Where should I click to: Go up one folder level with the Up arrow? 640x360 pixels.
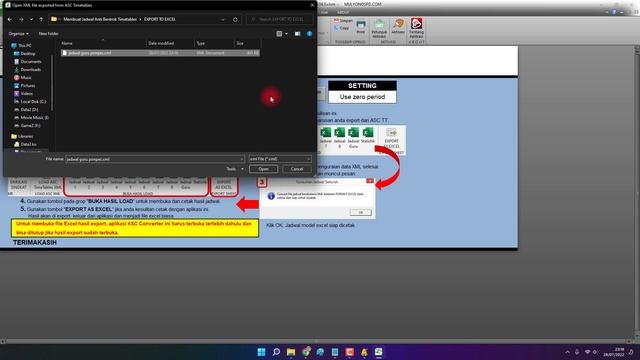click(x=41, y=19)
